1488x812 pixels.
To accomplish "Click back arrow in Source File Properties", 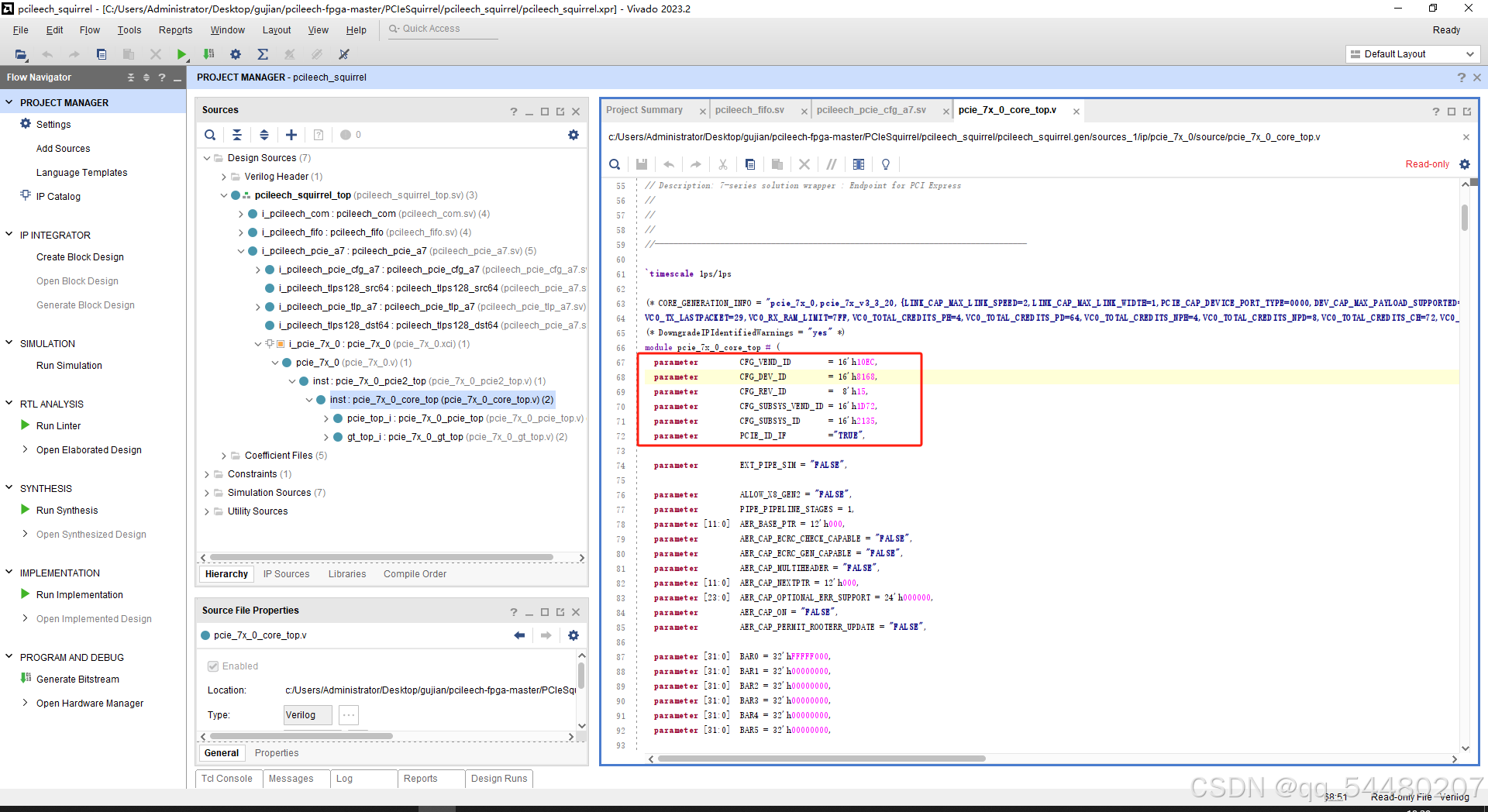I will (519, 635).
